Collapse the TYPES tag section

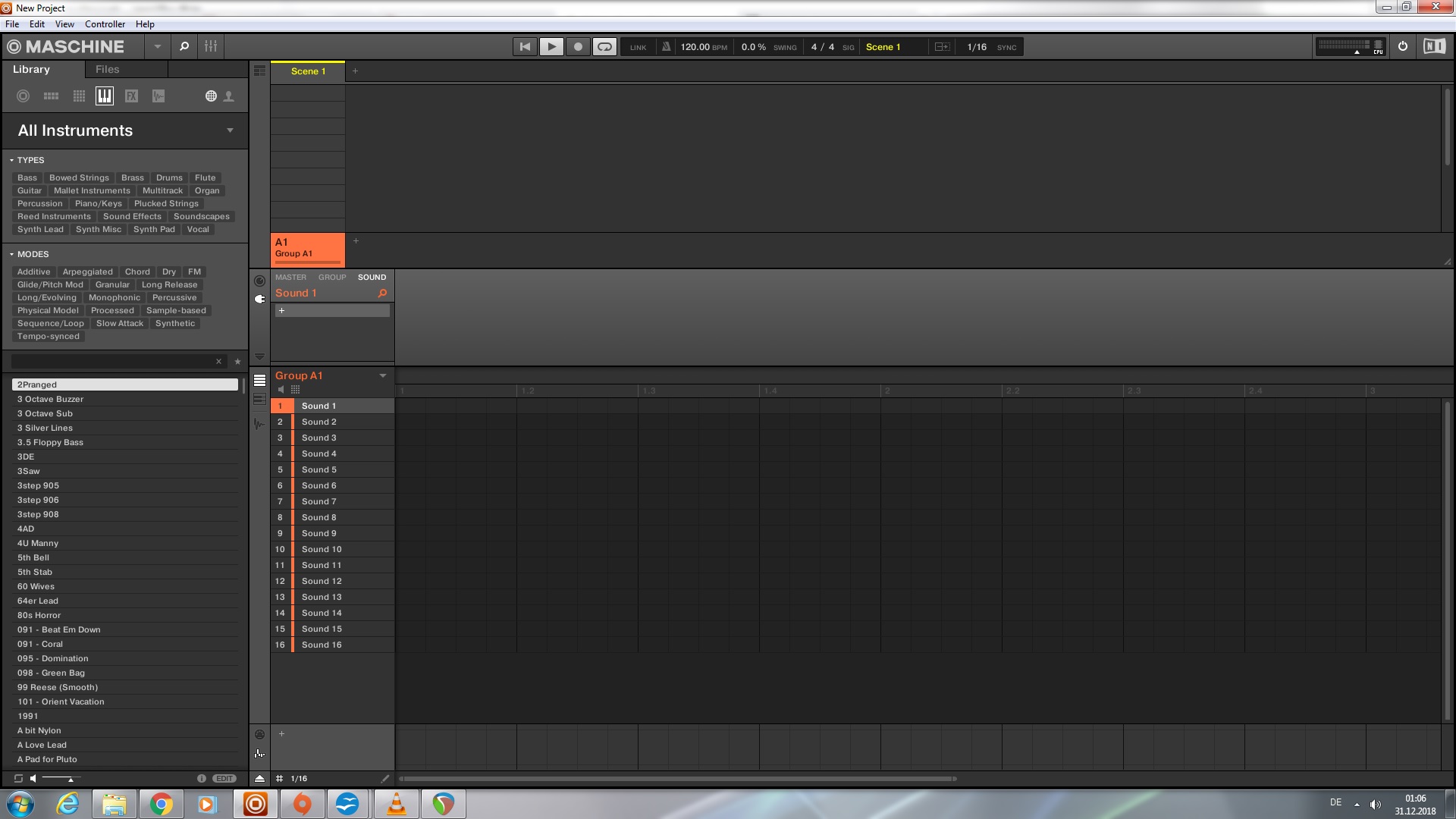point(12,161)
